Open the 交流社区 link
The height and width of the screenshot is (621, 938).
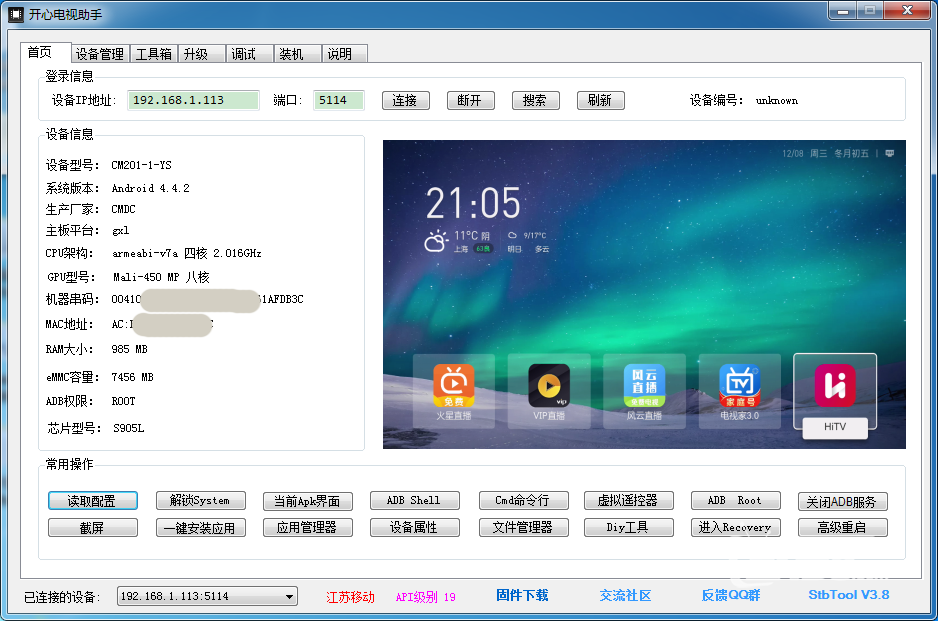point(626,595)
